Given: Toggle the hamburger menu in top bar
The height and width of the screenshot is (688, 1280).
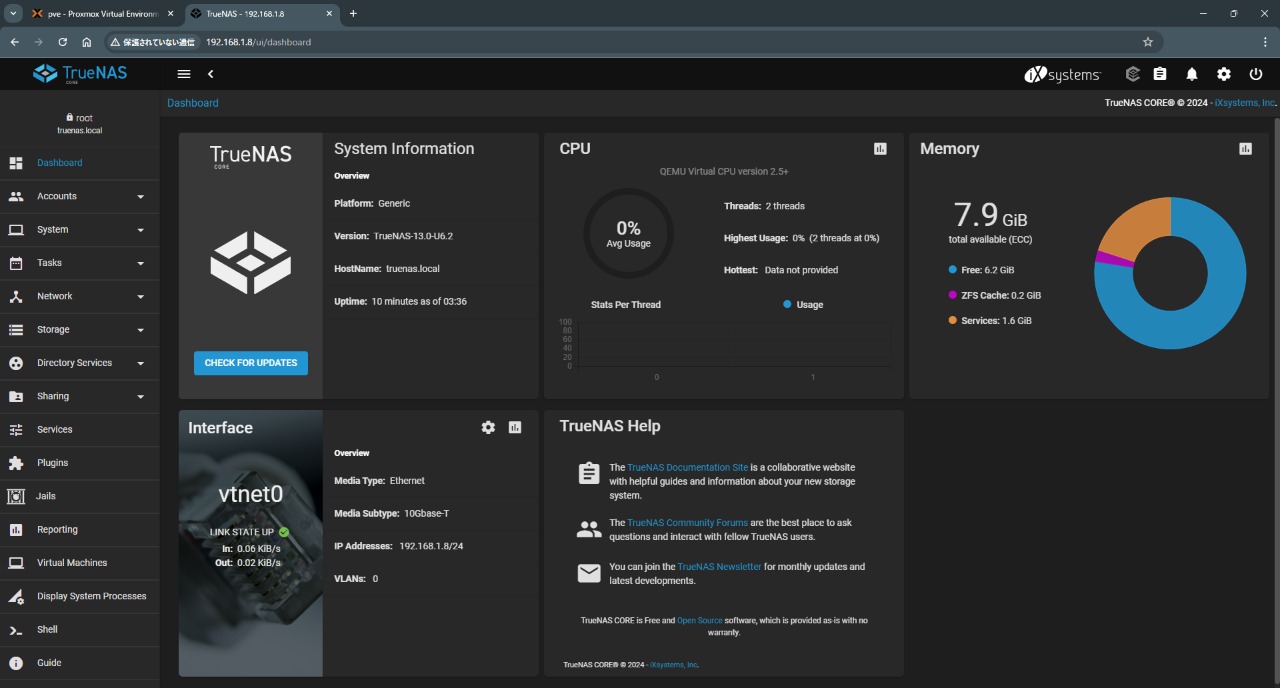Looking at the screenshot, I should (x=183, y=74).
